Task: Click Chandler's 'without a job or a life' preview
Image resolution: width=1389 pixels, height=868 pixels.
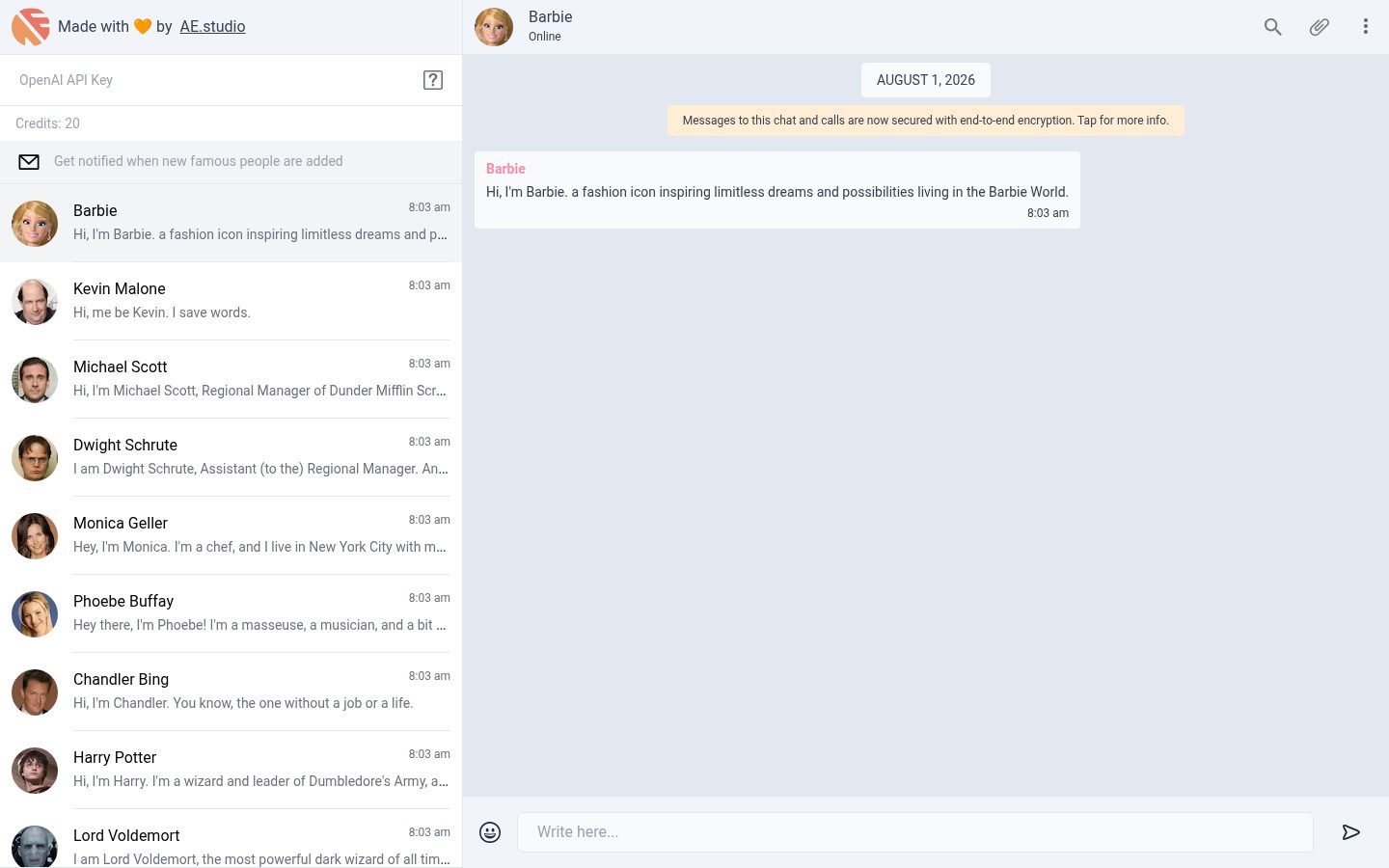Action: [243, 703]
